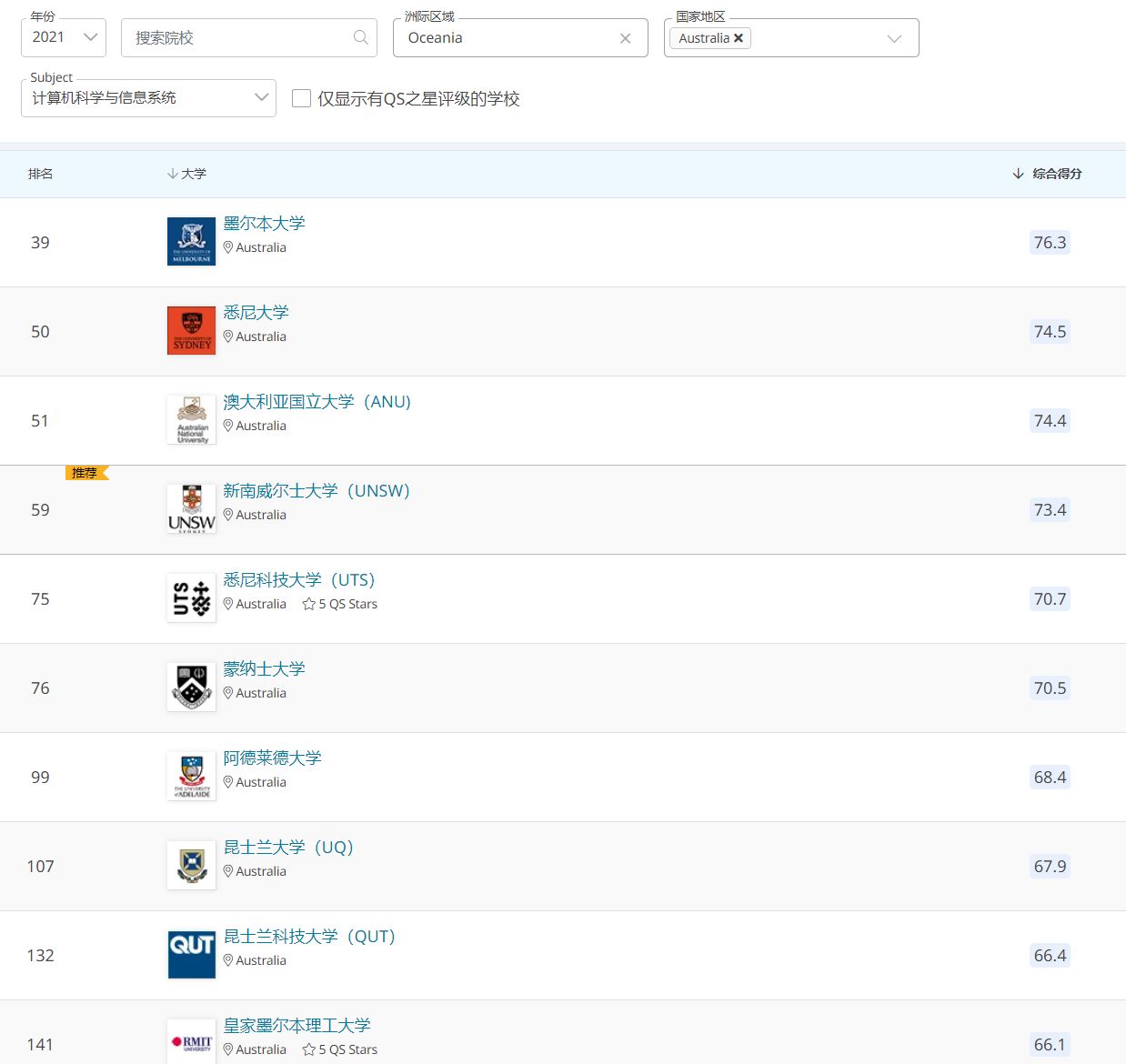1126x1064 pixels.
Task: Click rank 75 in the ranking column
Action: 40,599
